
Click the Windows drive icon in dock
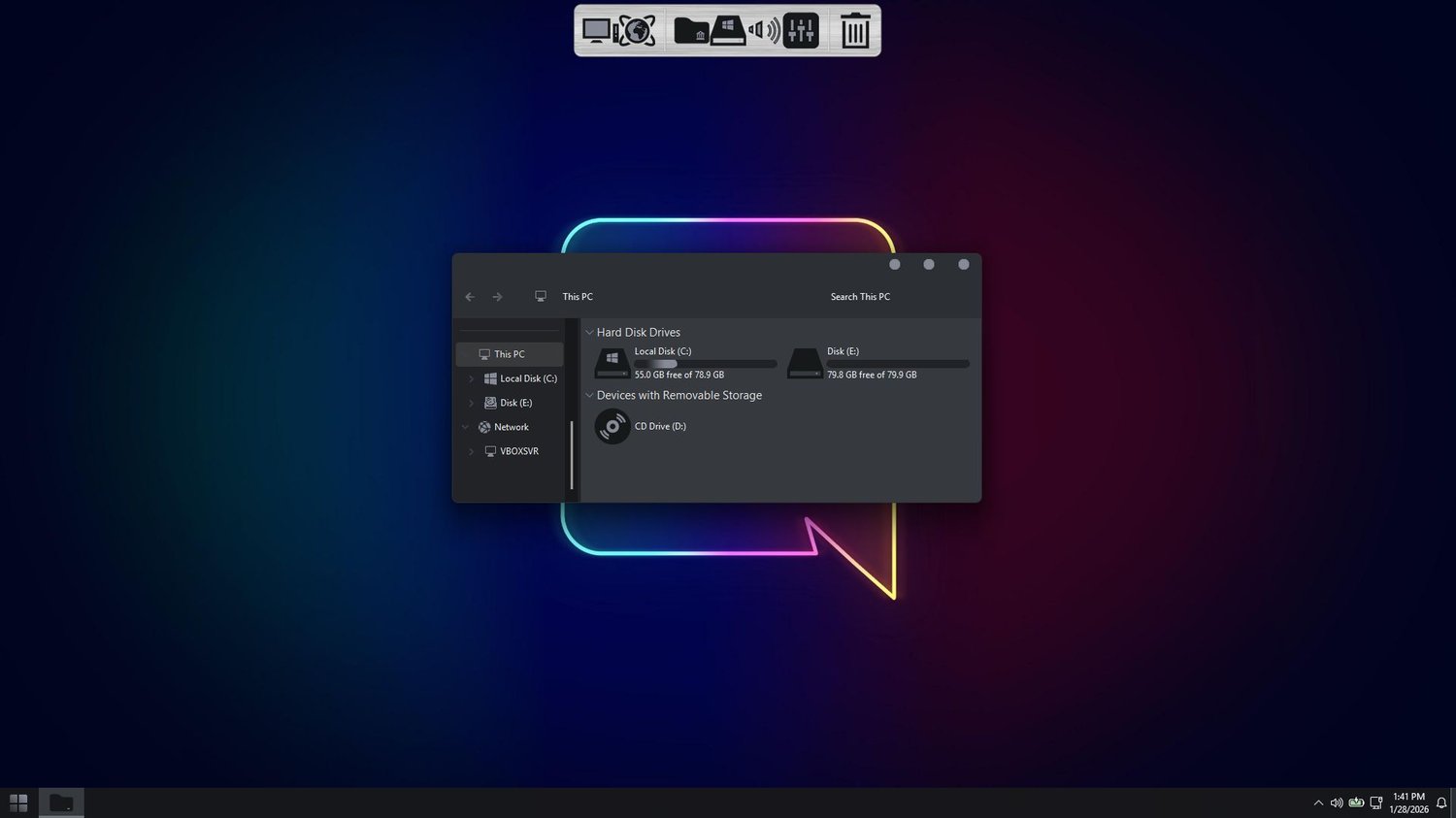tap(728, 30)
